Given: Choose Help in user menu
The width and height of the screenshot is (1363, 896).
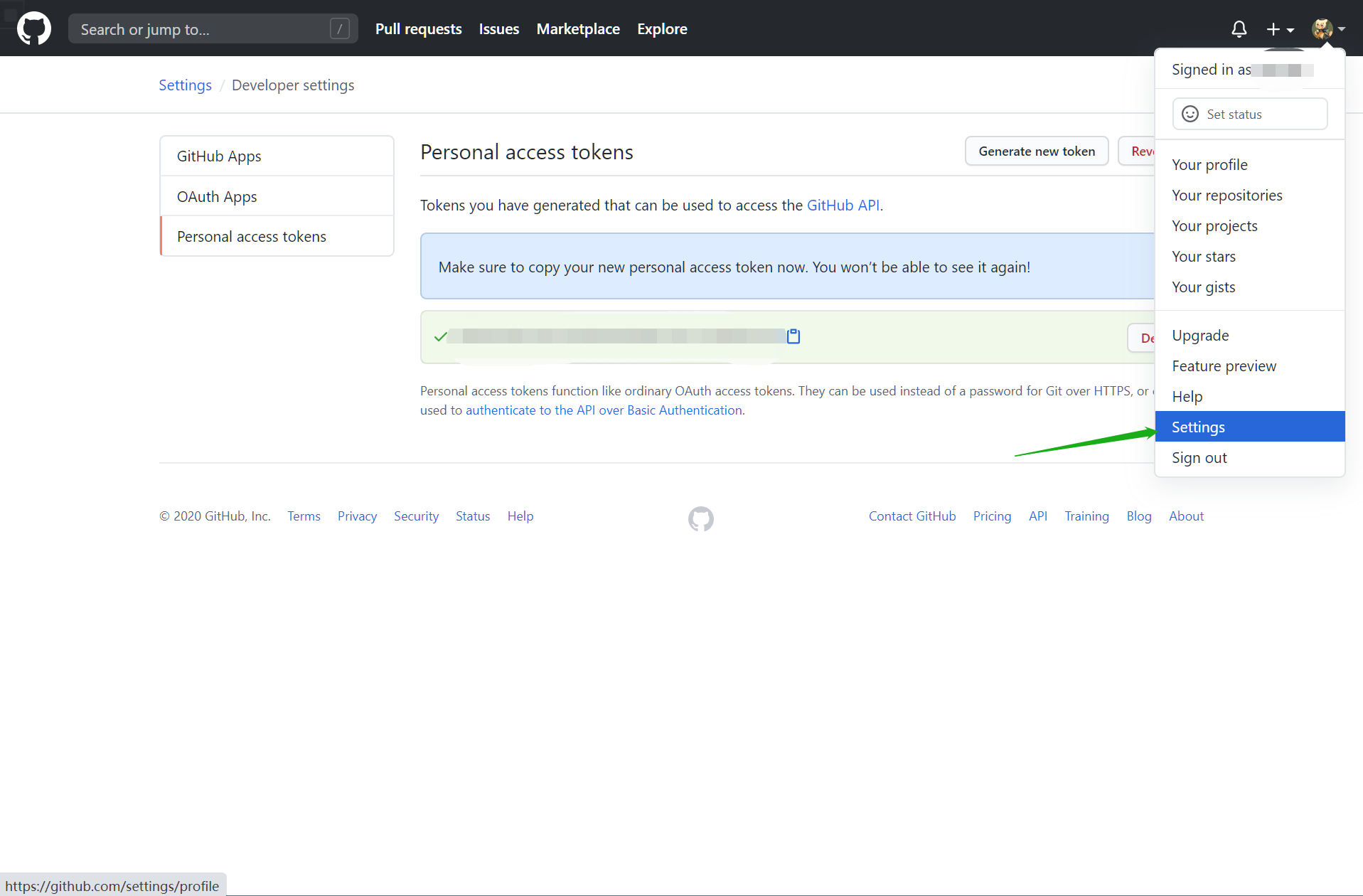Looking at the screenshot, I should [1249, 397].
